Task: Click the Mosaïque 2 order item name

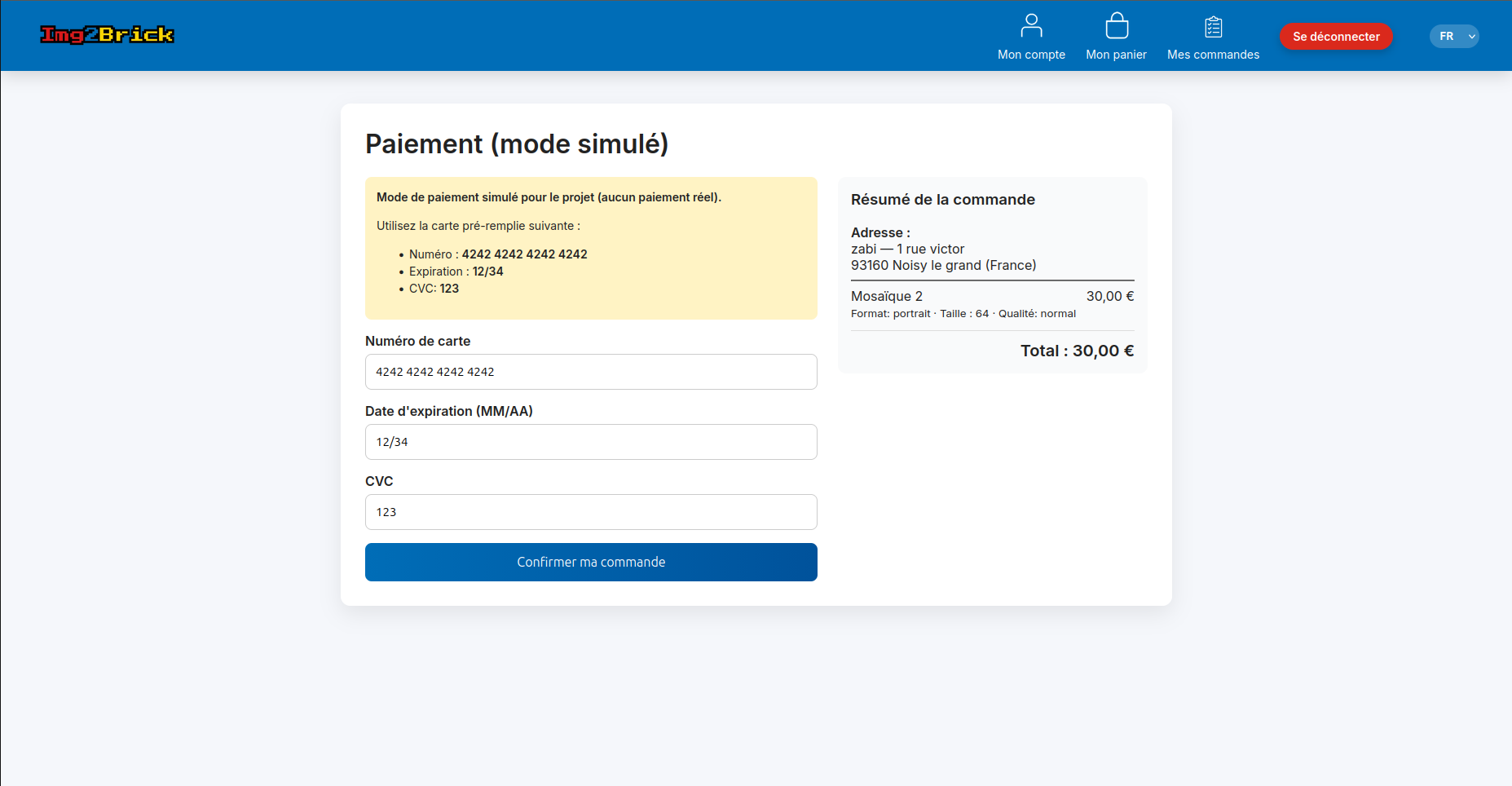Action: 887,296
